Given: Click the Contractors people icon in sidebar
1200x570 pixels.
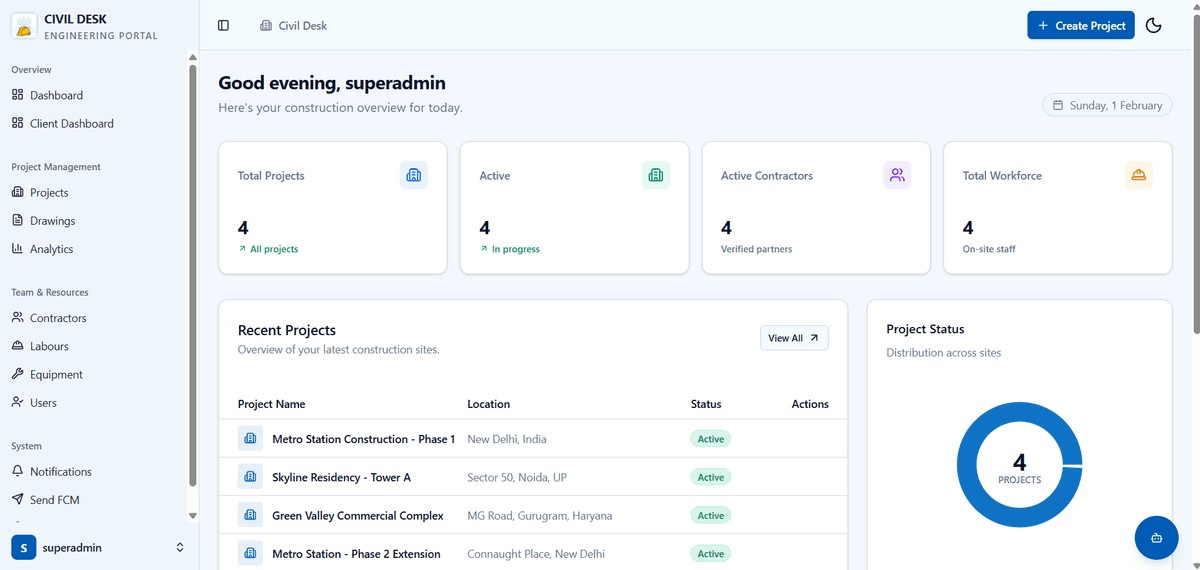Looking at the screenshot, I should coord(17,317).
